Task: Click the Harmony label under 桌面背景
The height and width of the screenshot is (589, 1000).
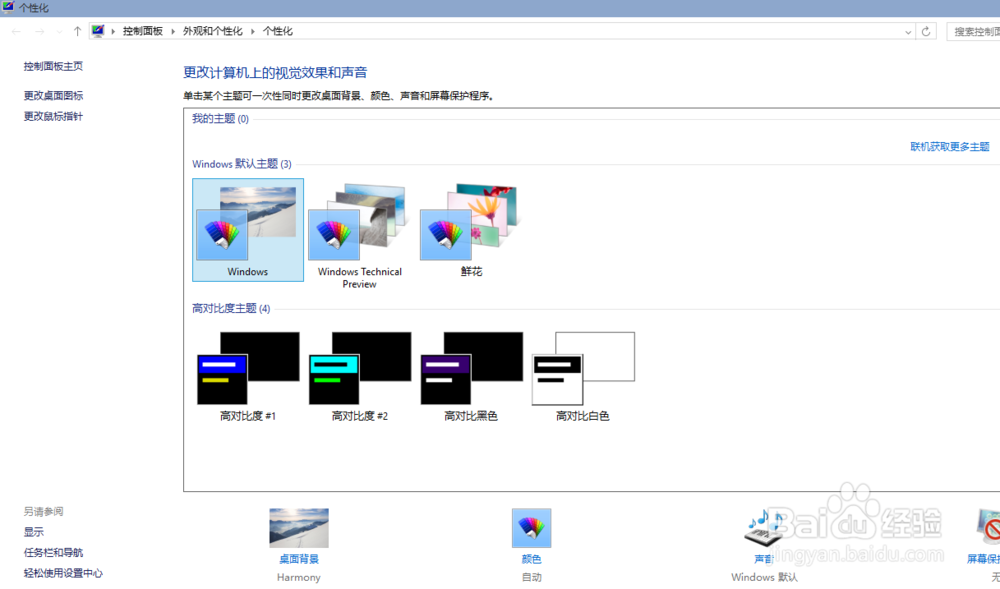Action: click(x=298, y=578)
